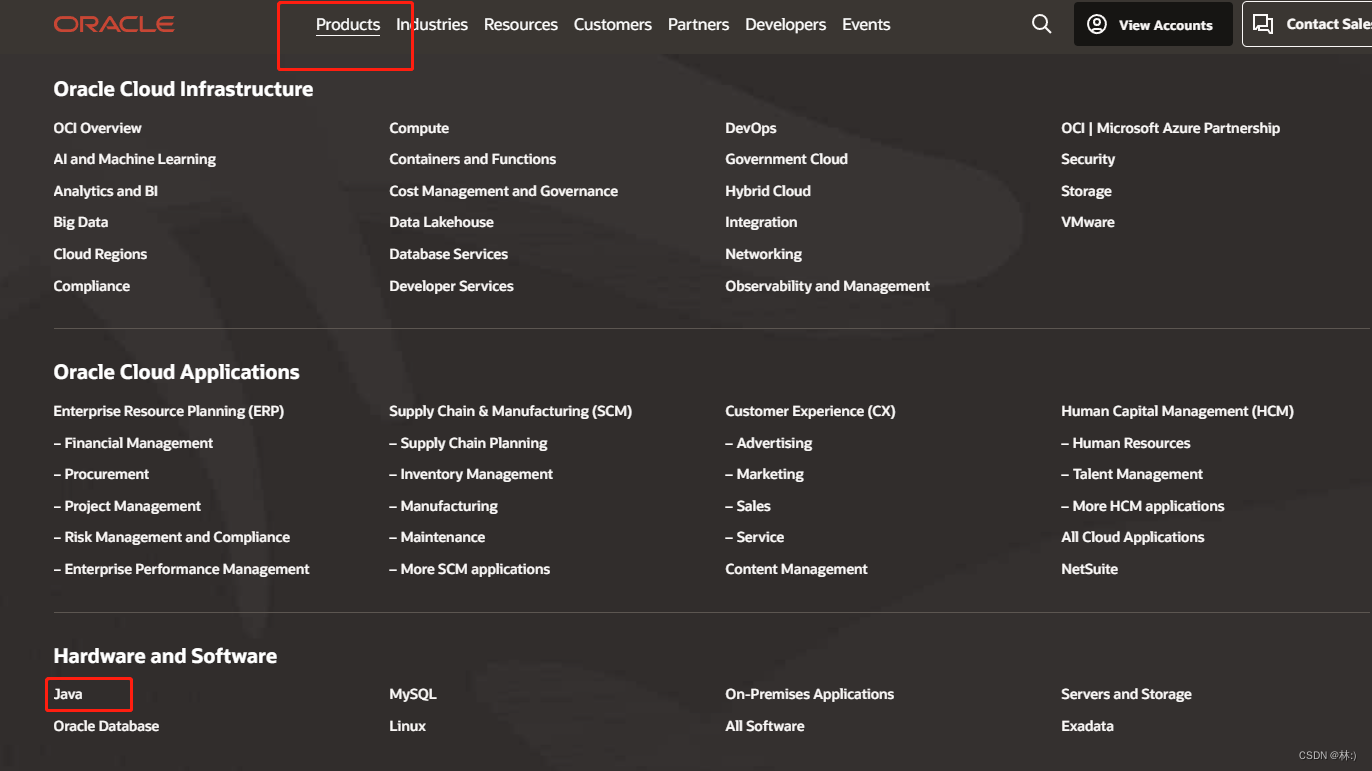The image size is (1372, 771).
Task: Select the Advertising link
Action: 768,443
